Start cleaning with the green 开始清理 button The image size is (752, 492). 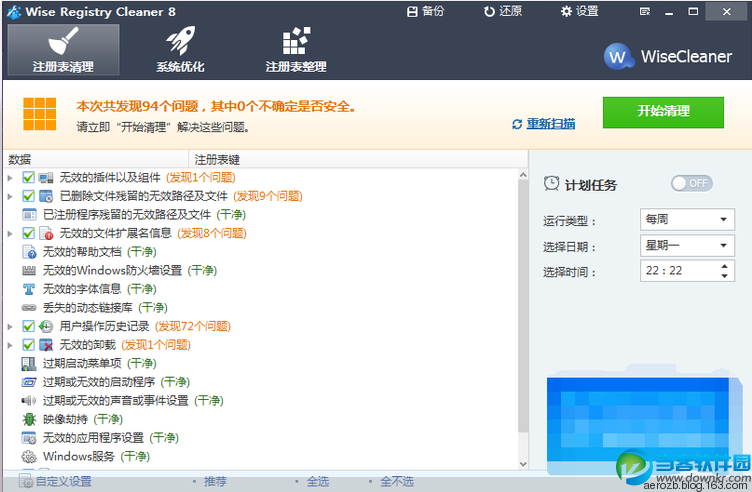663,112
